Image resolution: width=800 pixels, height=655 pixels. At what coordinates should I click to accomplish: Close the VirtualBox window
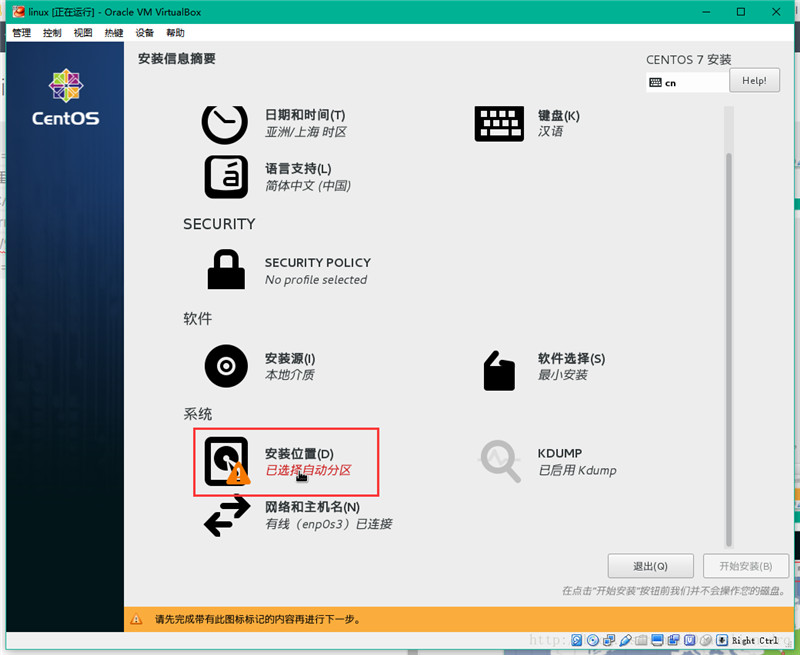point(776,12)
